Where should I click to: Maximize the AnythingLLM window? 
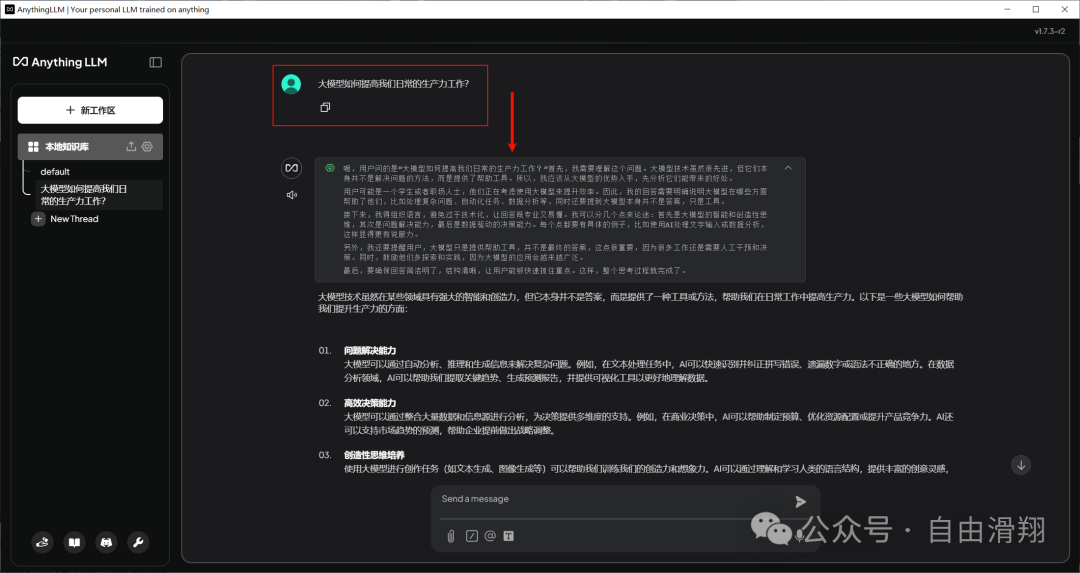coord(1036,10)
